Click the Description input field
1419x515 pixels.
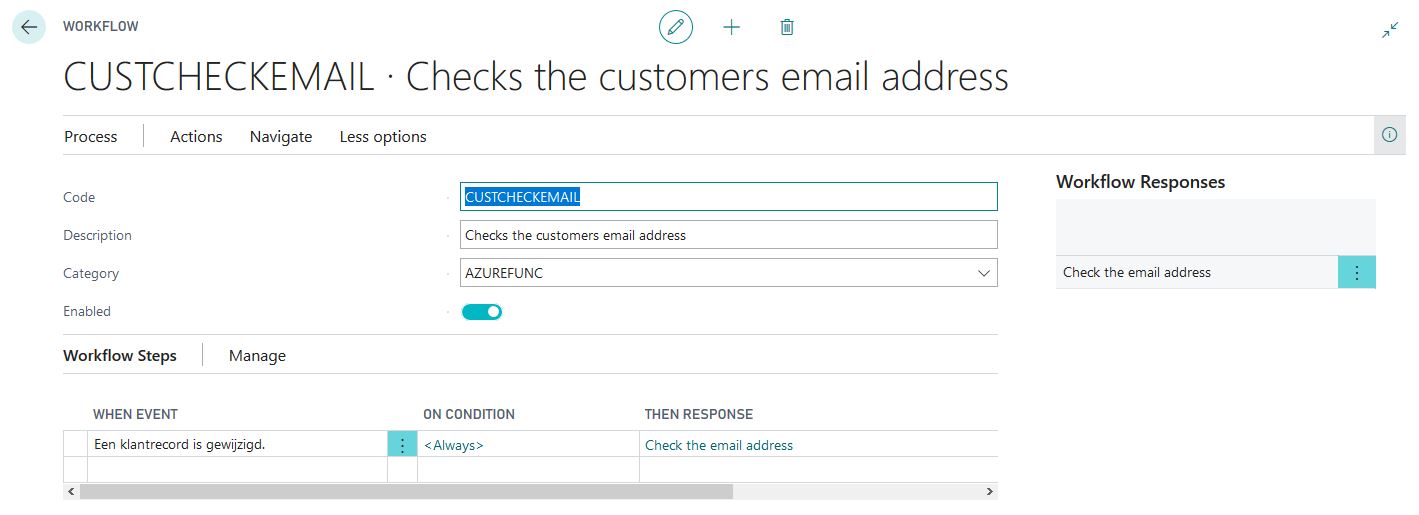click(729, 235)
